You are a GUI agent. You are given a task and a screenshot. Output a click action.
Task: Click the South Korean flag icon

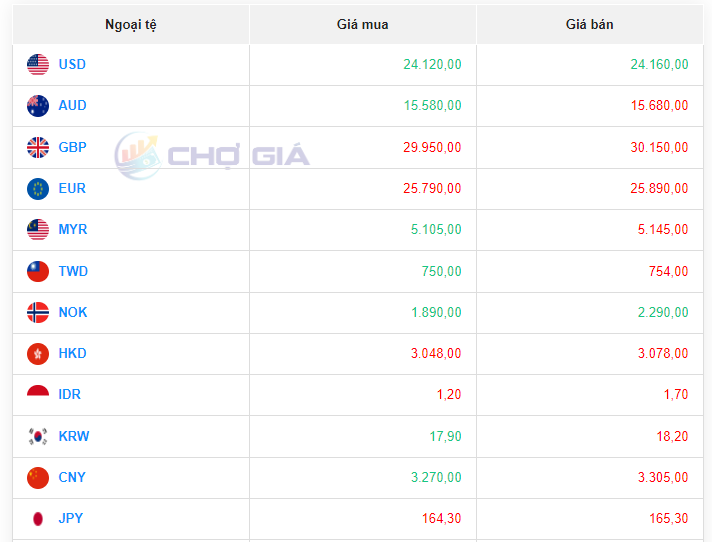(38, 436)
